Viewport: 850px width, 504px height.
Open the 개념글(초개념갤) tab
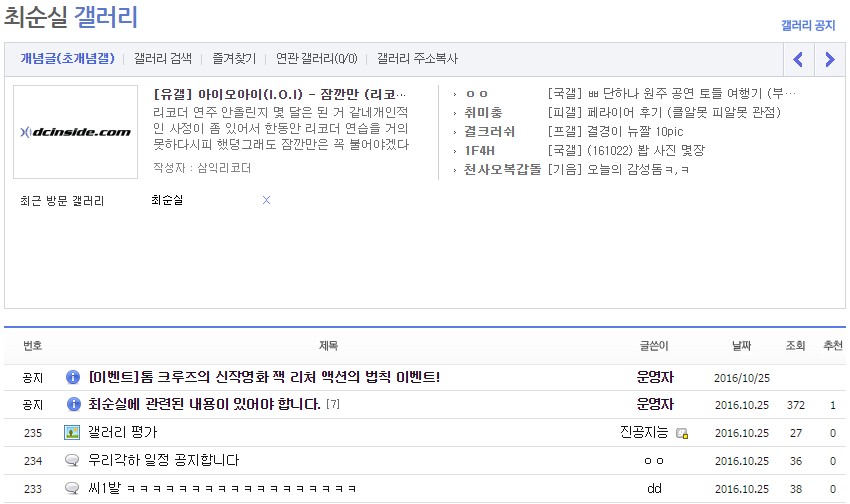[67, 59]
